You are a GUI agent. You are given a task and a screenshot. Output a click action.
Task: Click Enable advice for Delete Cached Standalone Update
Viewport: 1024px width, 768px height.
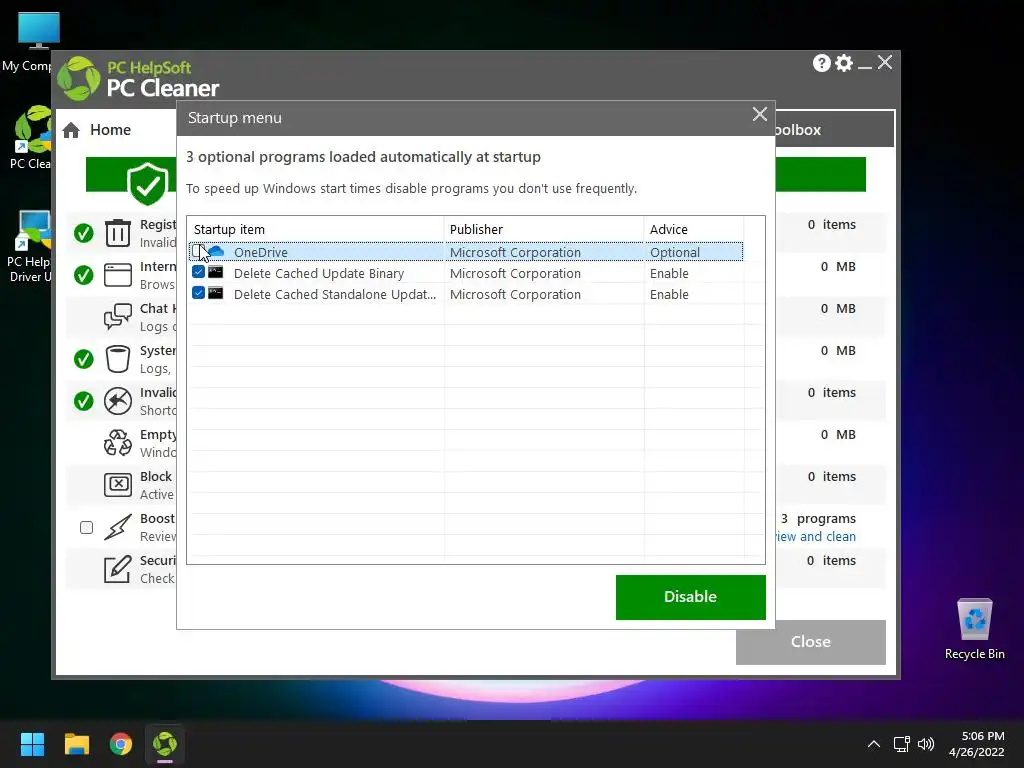[x=669, y=294]
